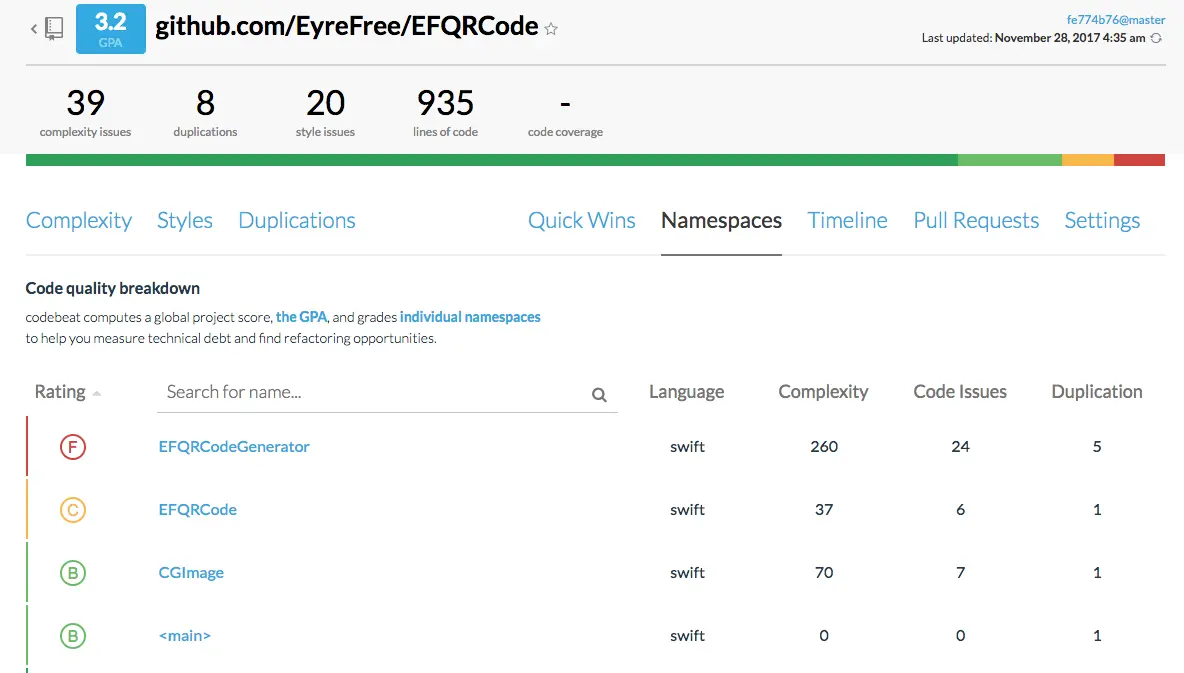Click the 935 lines of code stat
The height and width of the screenshot is (673, 1184).
coord(446,113)
